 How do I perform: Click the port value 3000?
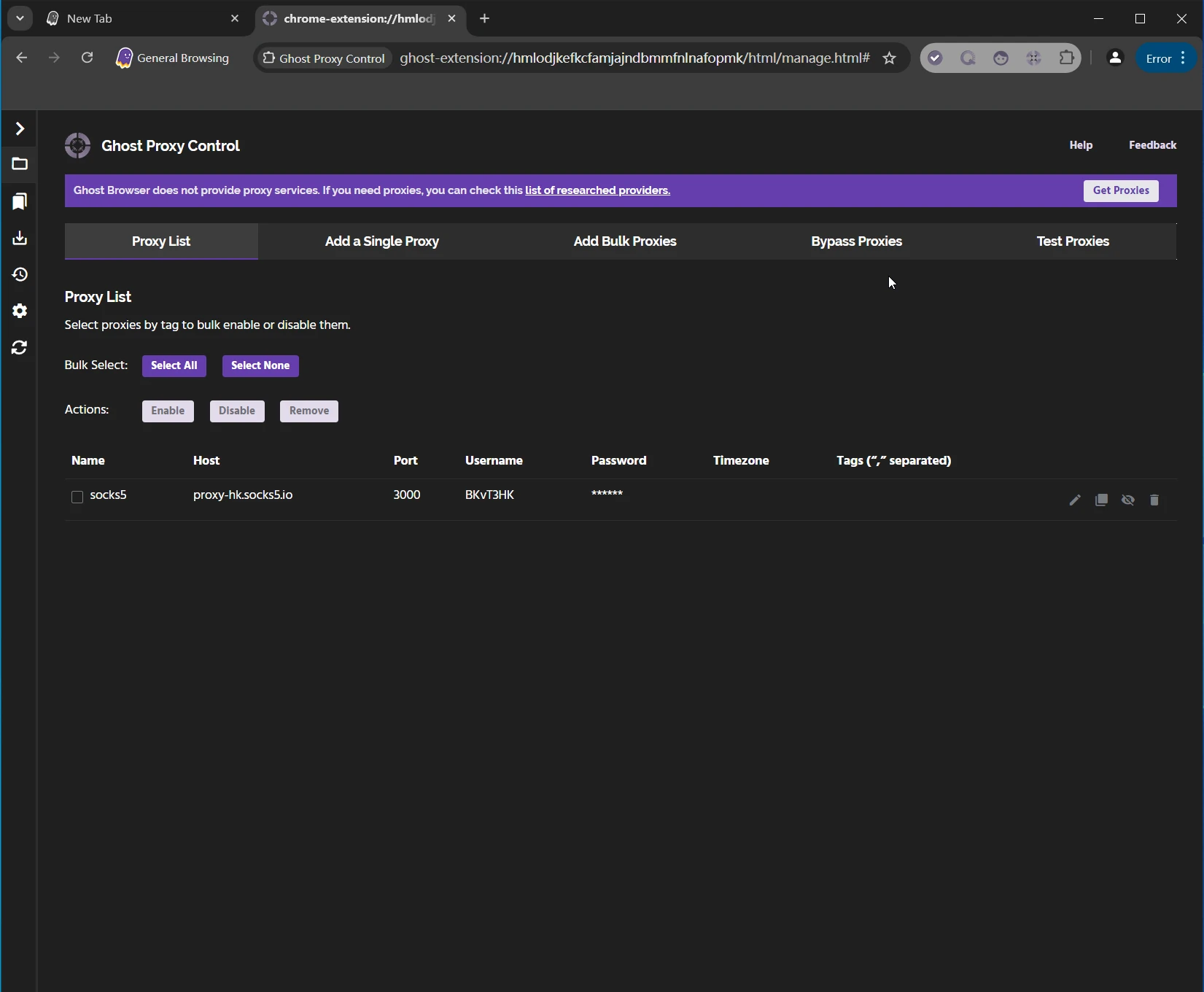407,495
